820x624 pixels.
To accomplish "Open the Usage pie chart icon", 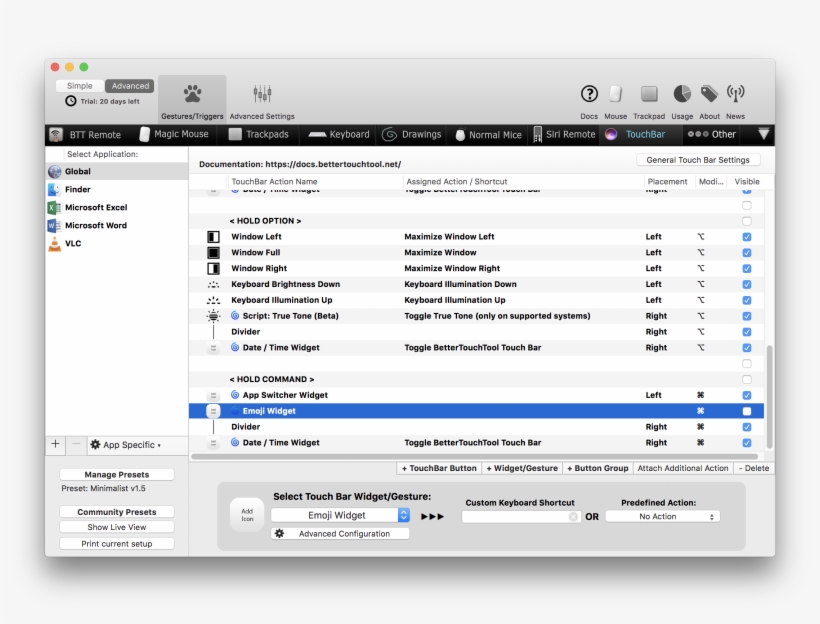I will 682,94.
